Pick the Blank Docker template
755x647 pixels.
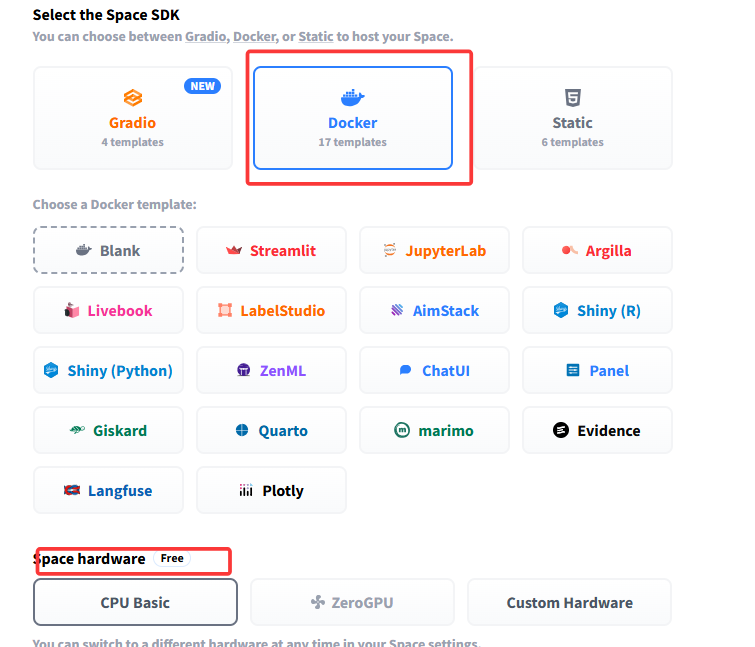108,250
